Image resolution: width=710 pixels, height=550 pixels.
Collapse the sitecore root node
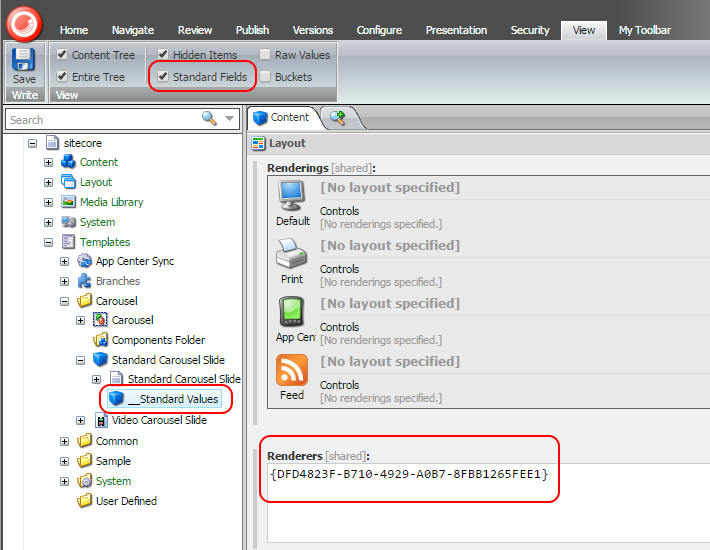click(33, 143)
